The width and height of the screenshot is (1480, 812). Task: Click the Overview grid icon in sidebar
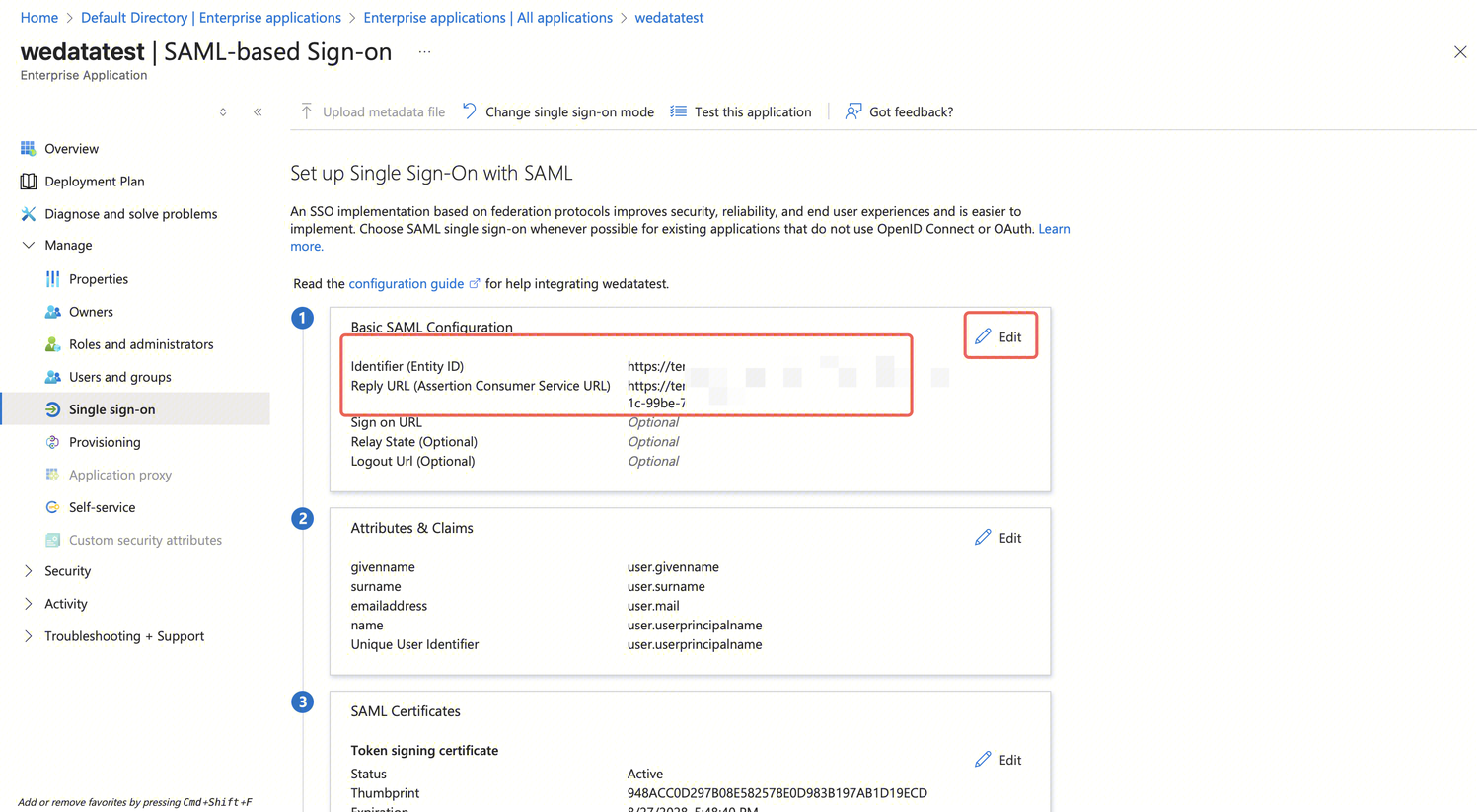28,149
